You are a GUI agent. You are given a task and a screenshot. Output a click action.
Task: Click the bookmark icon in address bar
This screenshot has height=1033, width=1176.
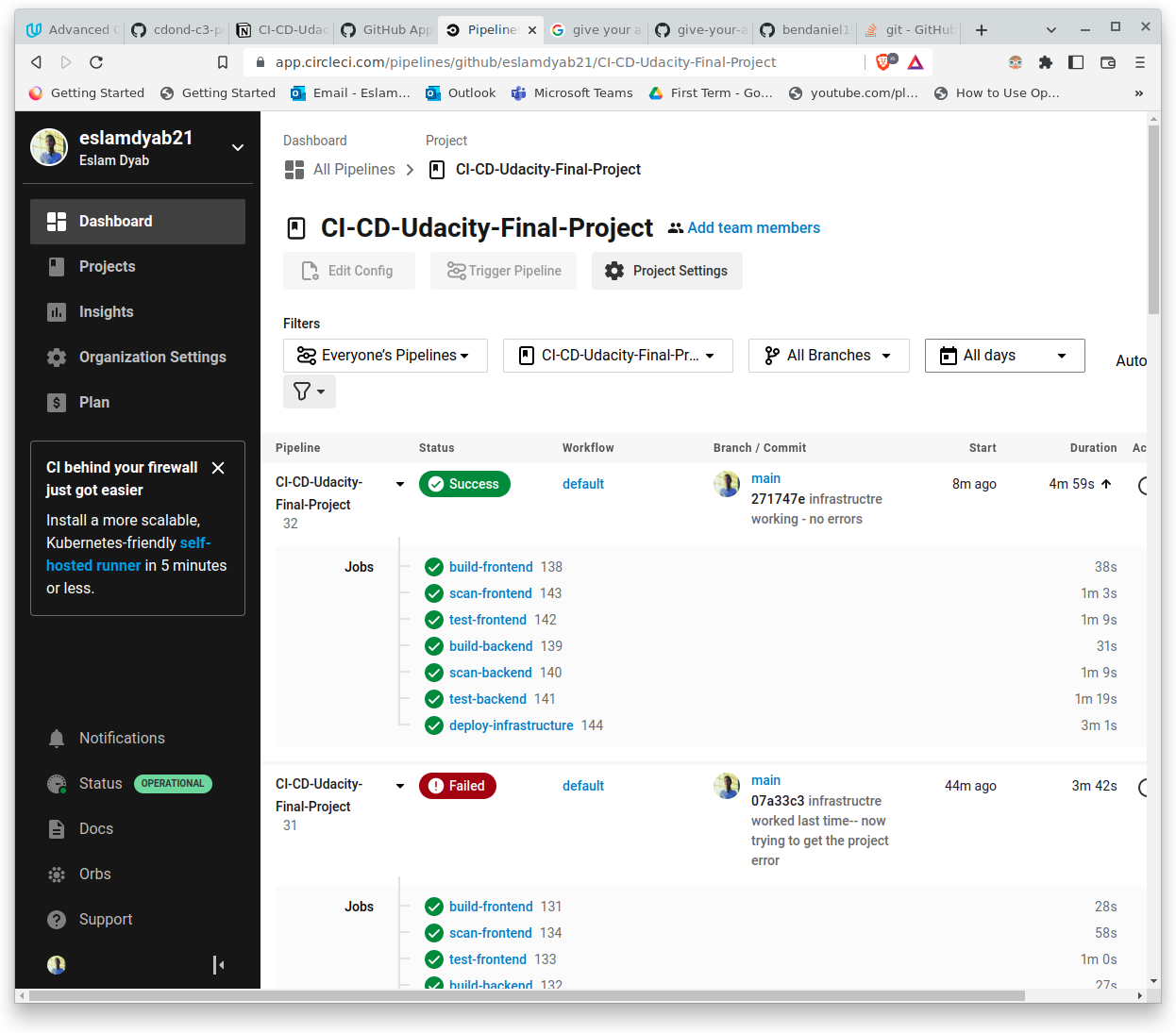click(223, 62)
